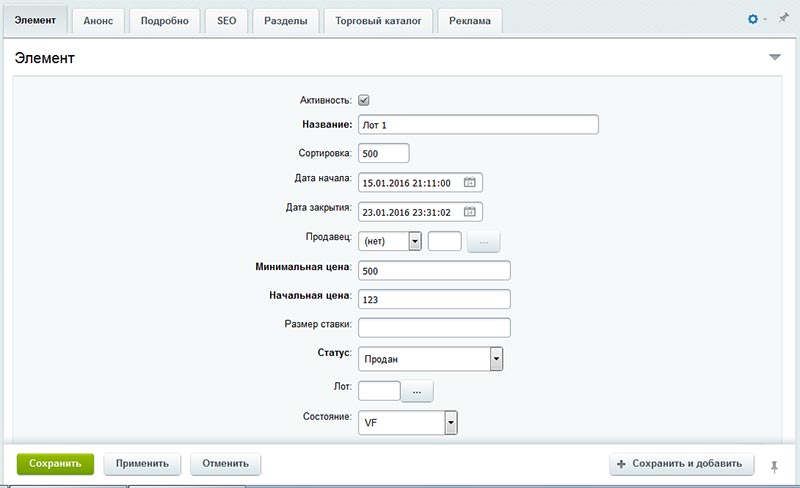
Task: Expand the Продавец dropdown
Action: [x=414, y=241]
